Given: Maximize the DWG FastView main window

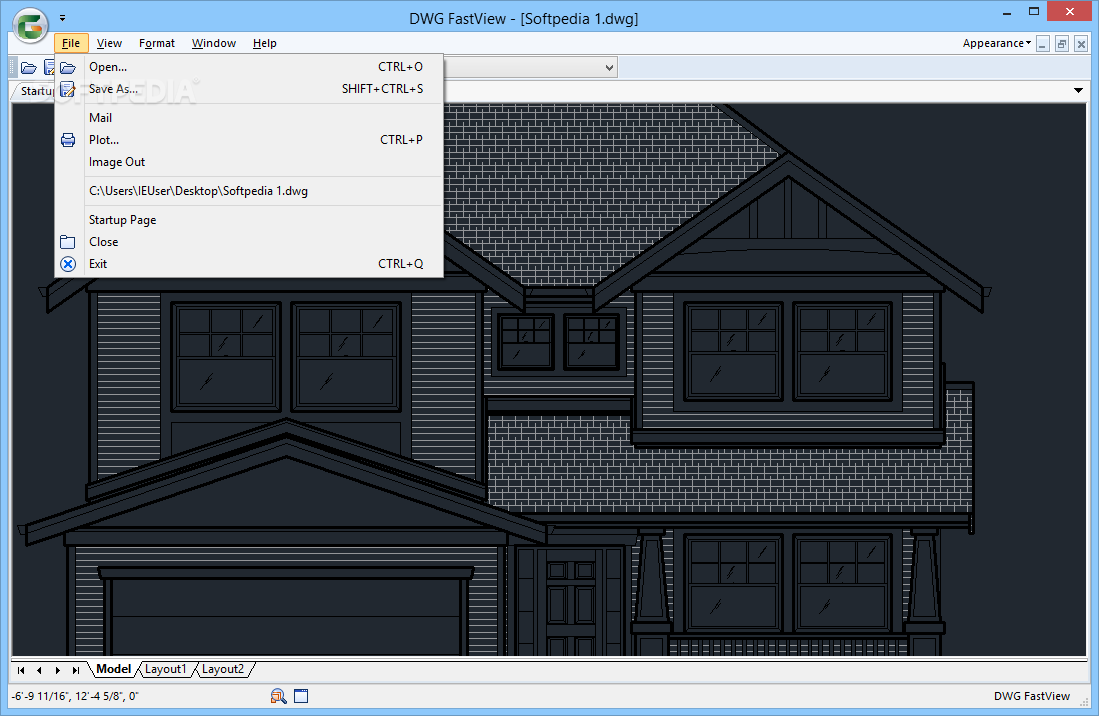Looking at the screenshot, I should (x=1034, y=12).
